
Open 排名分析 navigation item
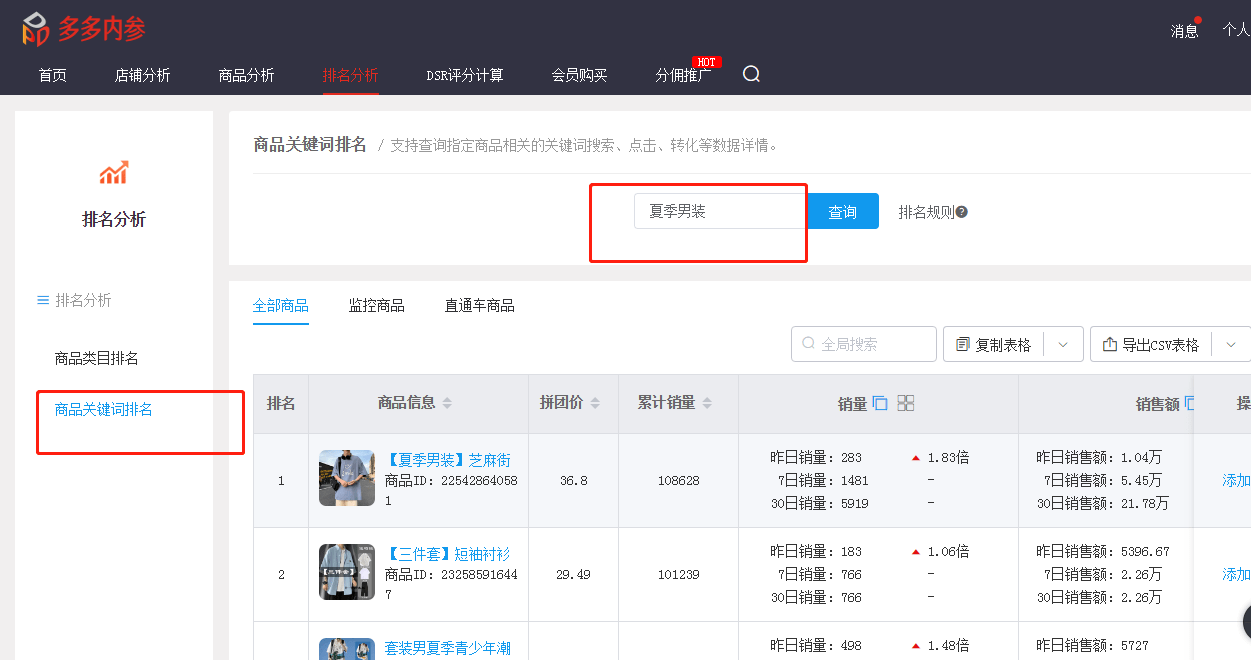pyautogui.click(x=351, y=75)
